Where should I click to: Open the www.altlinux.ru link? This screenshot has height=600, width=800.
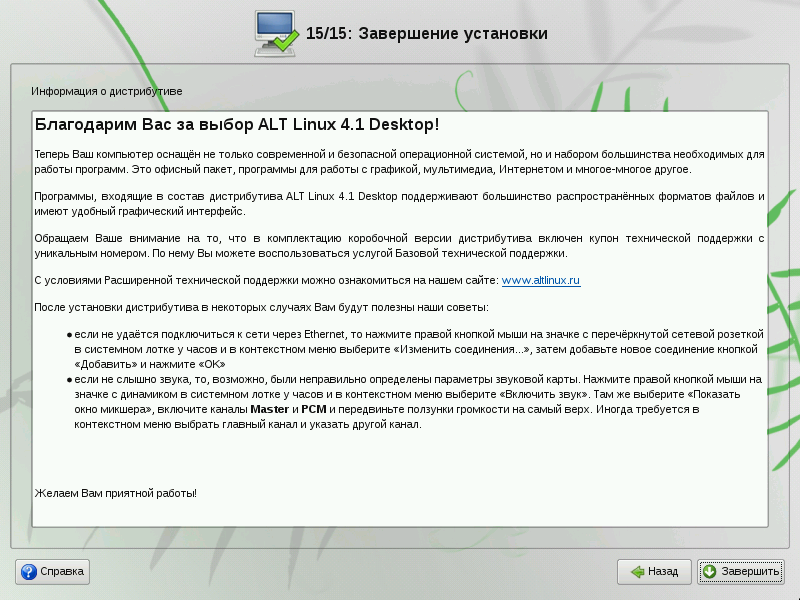tap(540, 281)
